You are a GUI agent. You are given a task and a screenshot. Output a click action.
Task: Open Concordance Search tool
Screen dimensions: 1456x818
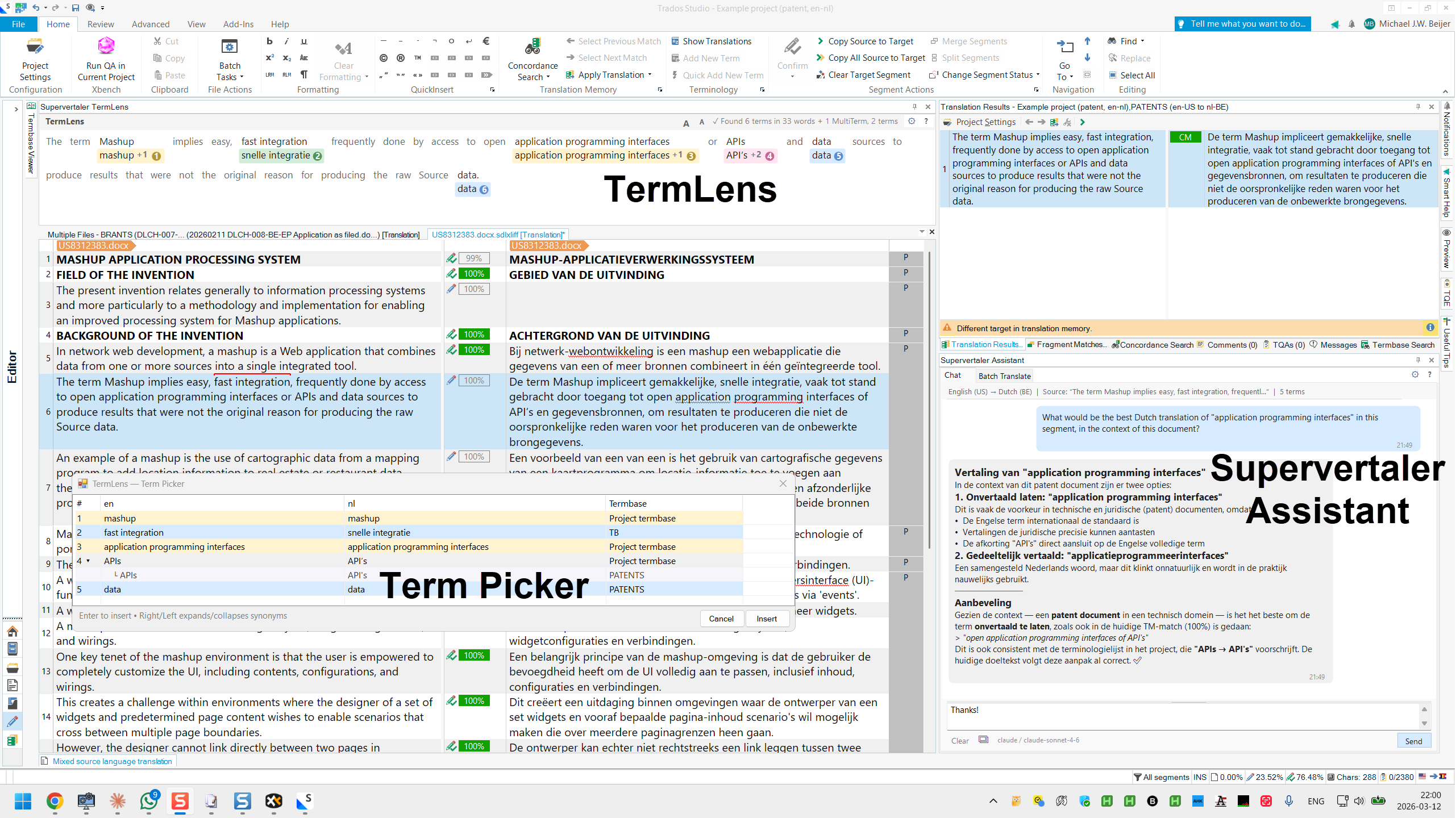533,60
